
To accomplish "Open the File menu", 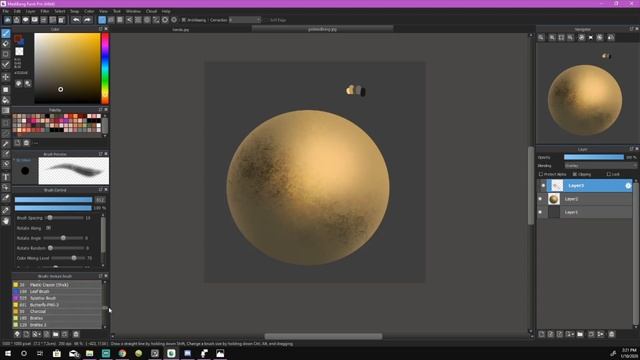I will point(5,11).
